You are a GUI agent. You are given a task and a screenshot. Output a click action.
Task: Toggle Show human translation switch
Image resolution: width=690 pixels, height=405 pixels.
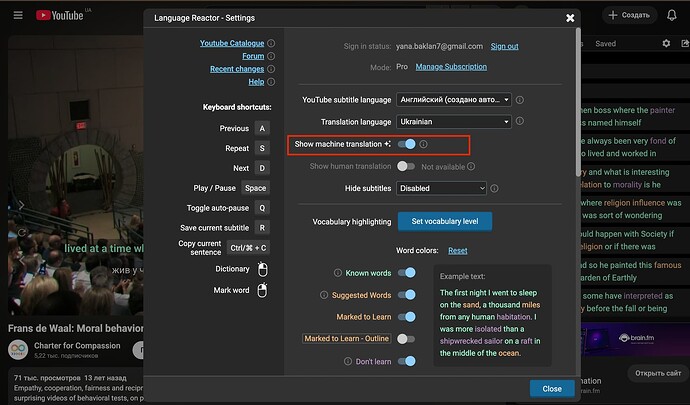tap(406, 166)
